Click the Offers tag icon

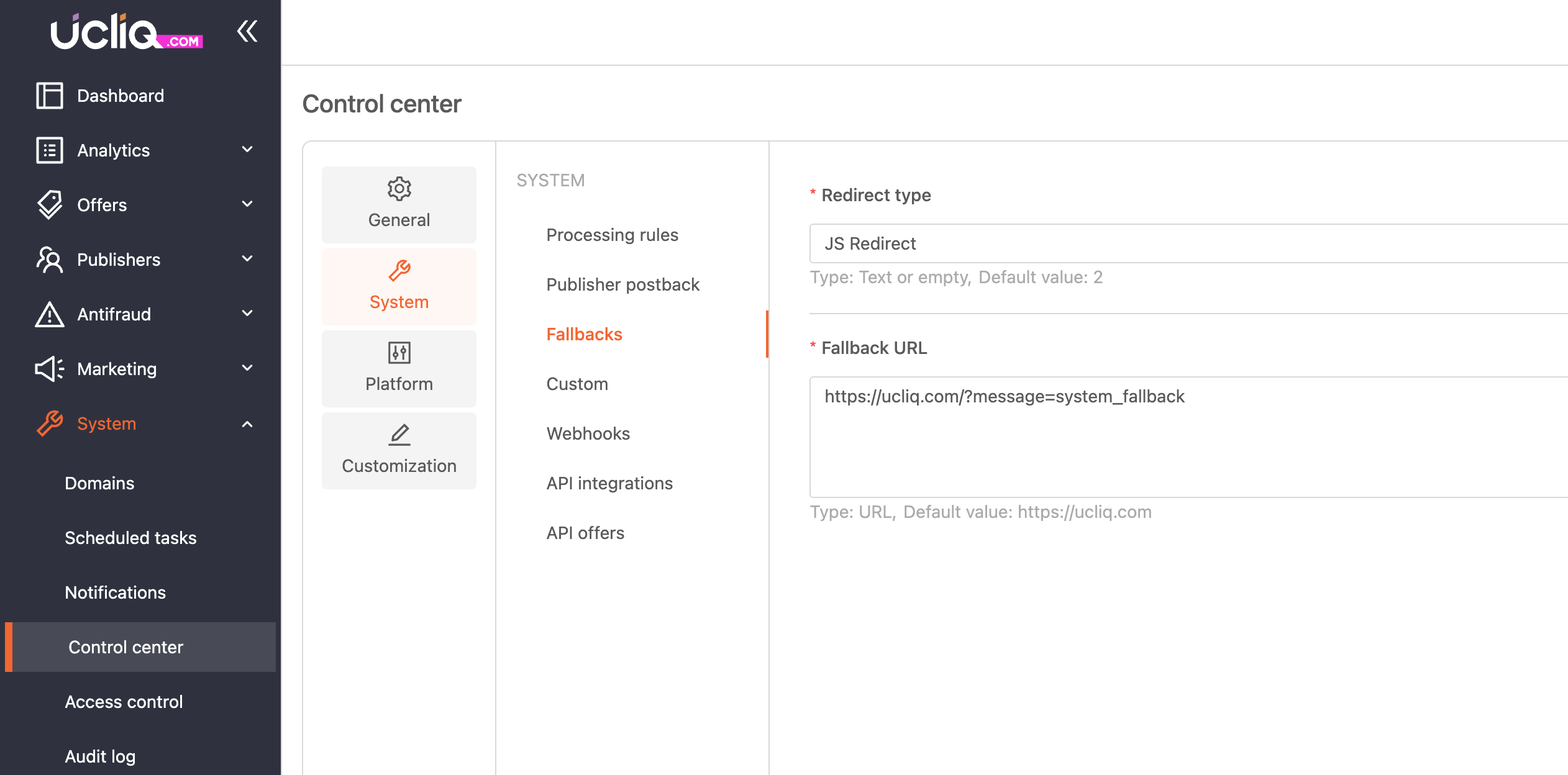[x=50, y=205]
